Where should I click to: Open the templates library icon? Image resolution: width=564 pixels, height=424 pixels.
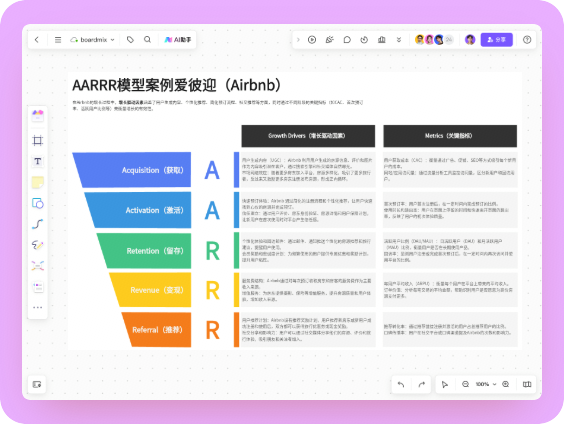pyautogui.click(x=38, y=116)
